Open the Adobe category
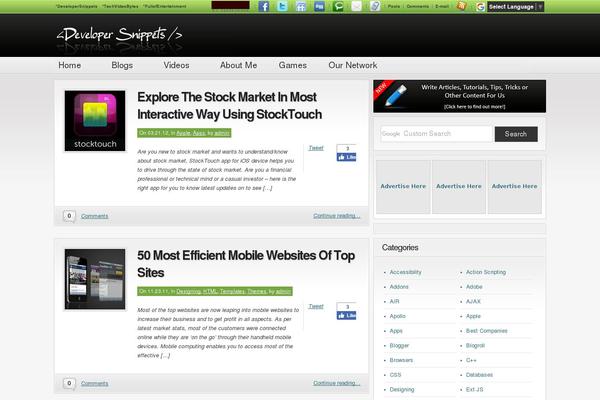Viewport: 600px width, 400px height. pyautogui.click(x=474, y=287)
